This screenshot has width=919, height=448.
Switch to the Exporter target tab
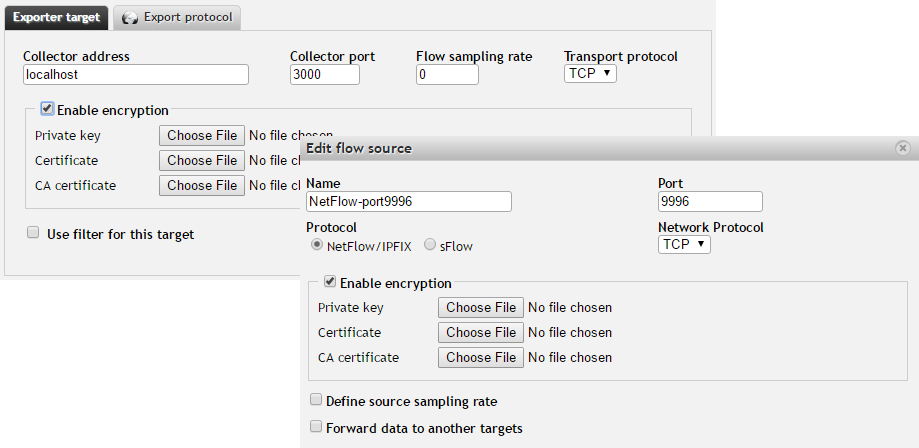pyautogui.click(x=56, y=18)
